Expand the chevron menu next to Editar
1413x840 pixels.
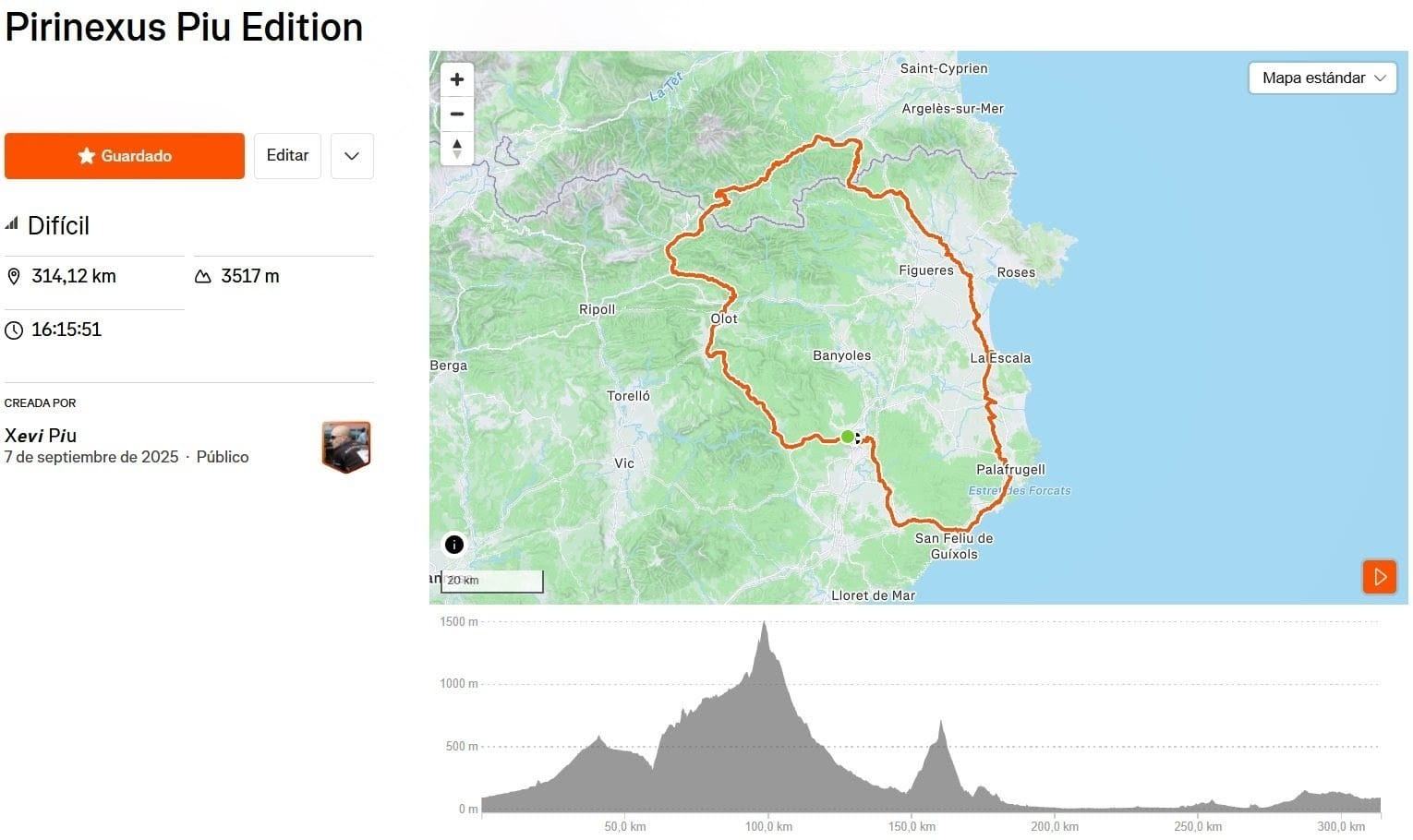352,156
